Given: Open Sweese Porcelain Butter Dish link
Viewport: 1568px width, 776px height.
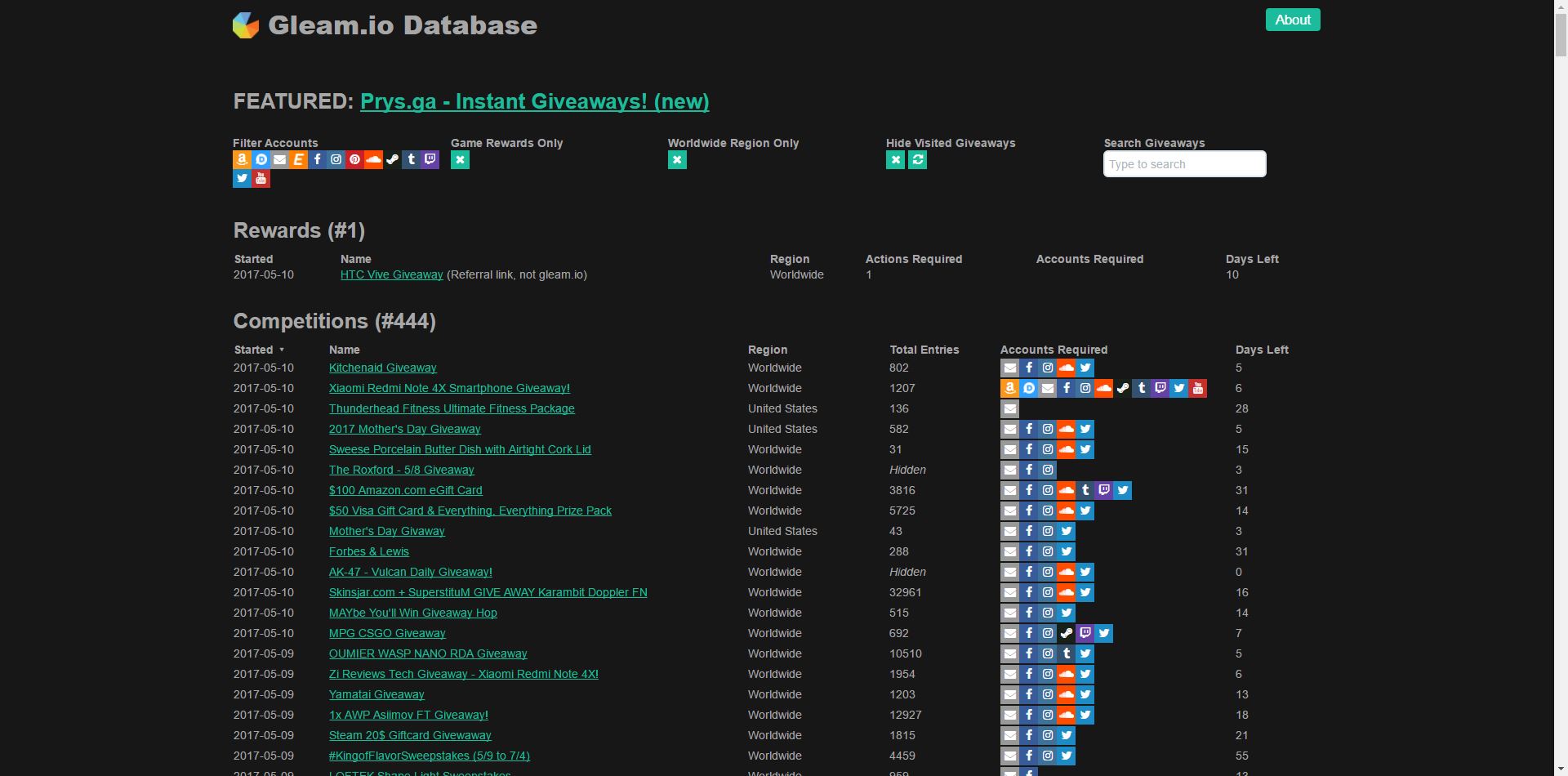Looking at the screenshot, I should (460, 449).
